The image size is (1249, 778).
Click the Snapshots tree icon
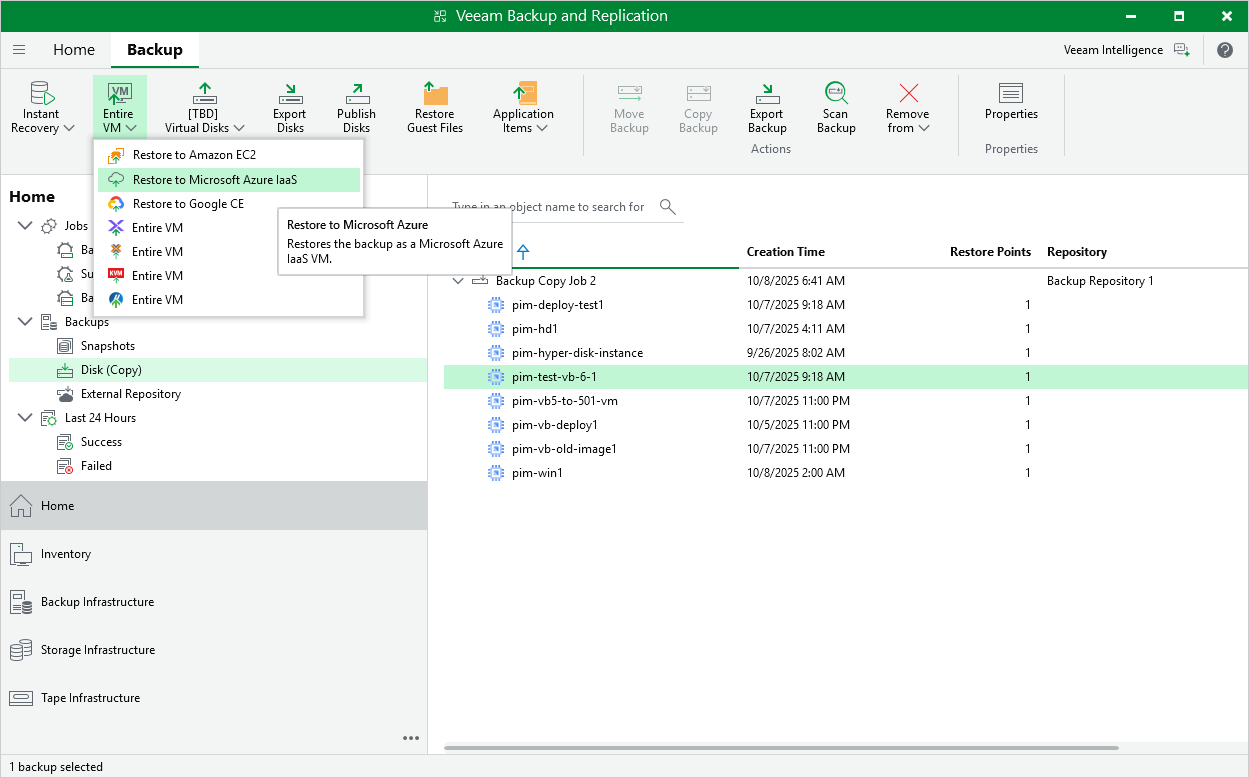click(65, 346)
